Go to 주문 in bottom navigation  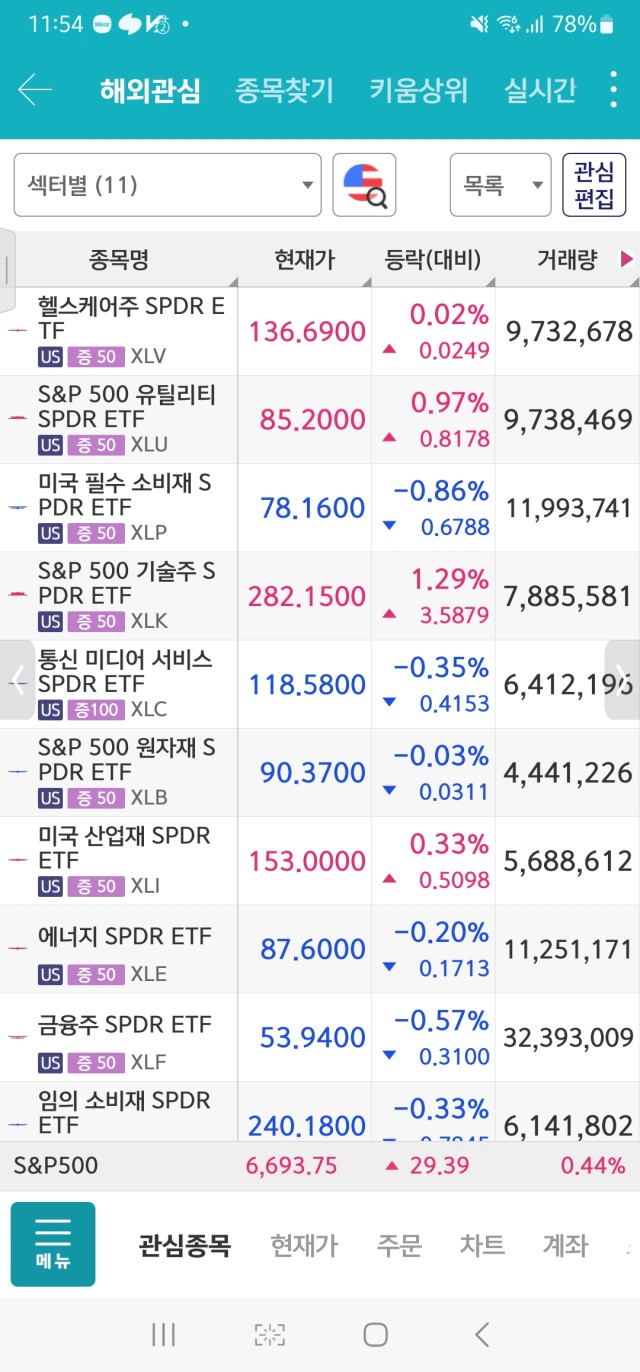[399, 1246]
